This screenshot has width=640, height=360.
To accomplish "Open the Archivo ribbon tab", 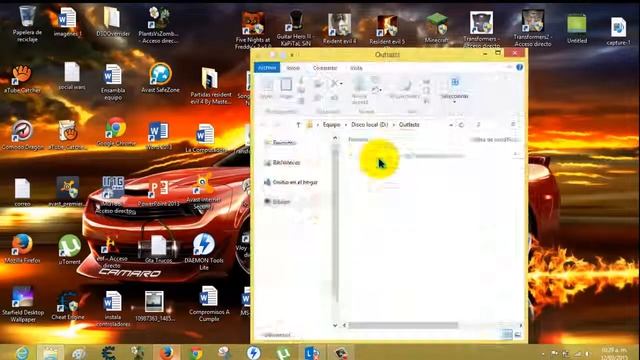I will pos(267,68).
